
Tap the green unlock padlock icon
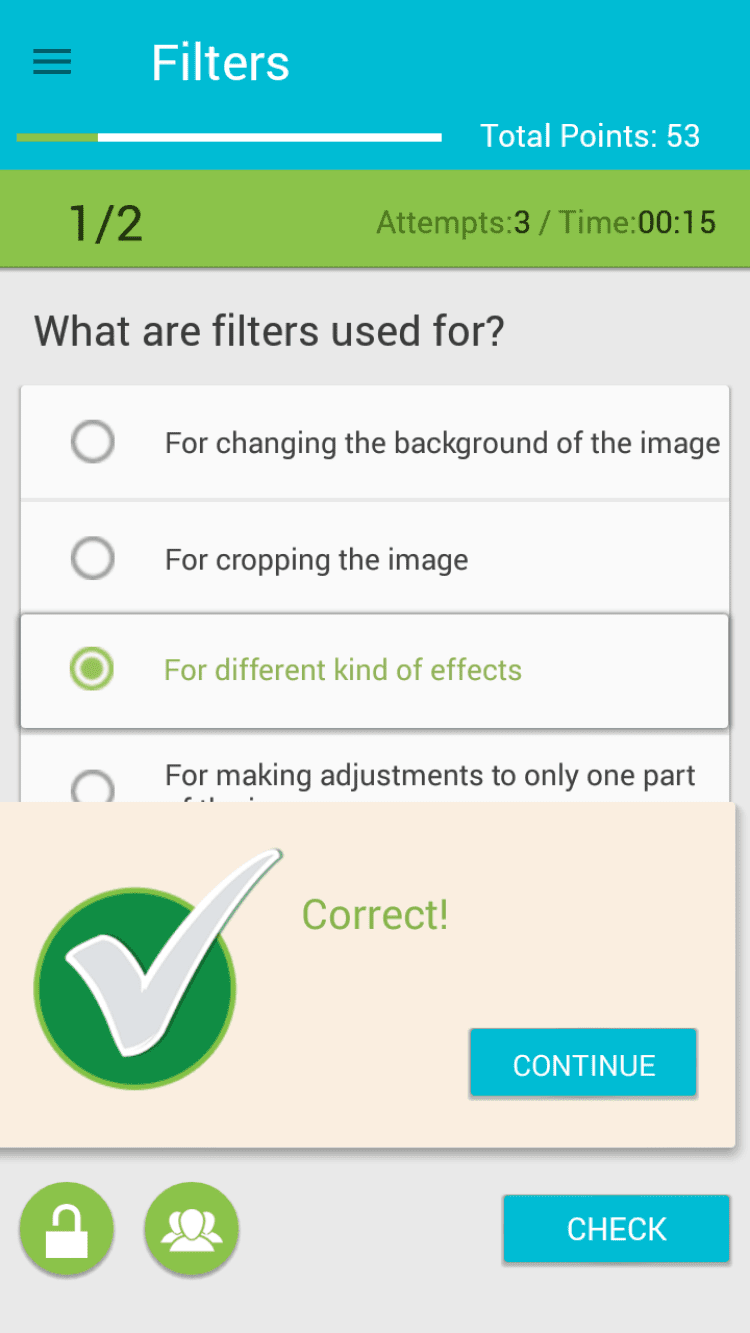coord(67,1229)
